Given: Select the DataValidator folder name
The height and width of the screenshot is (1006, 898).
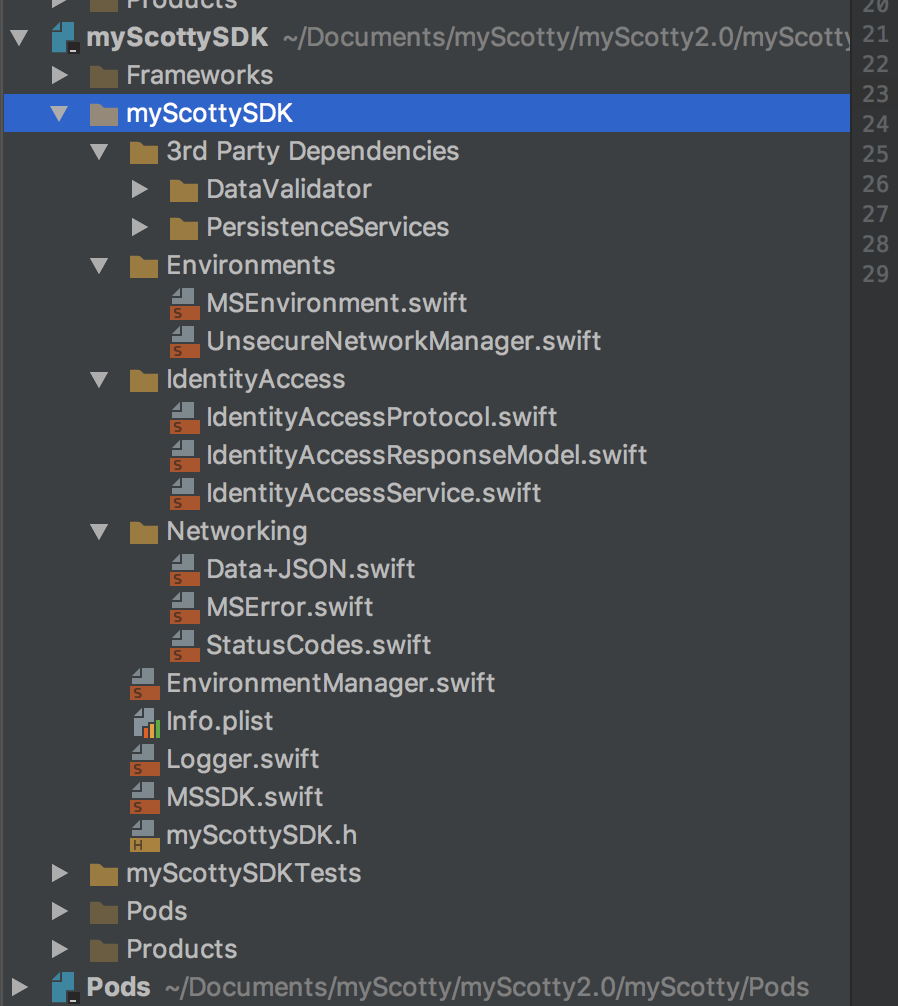Looking at the screenshot, I should pos(289,189).
